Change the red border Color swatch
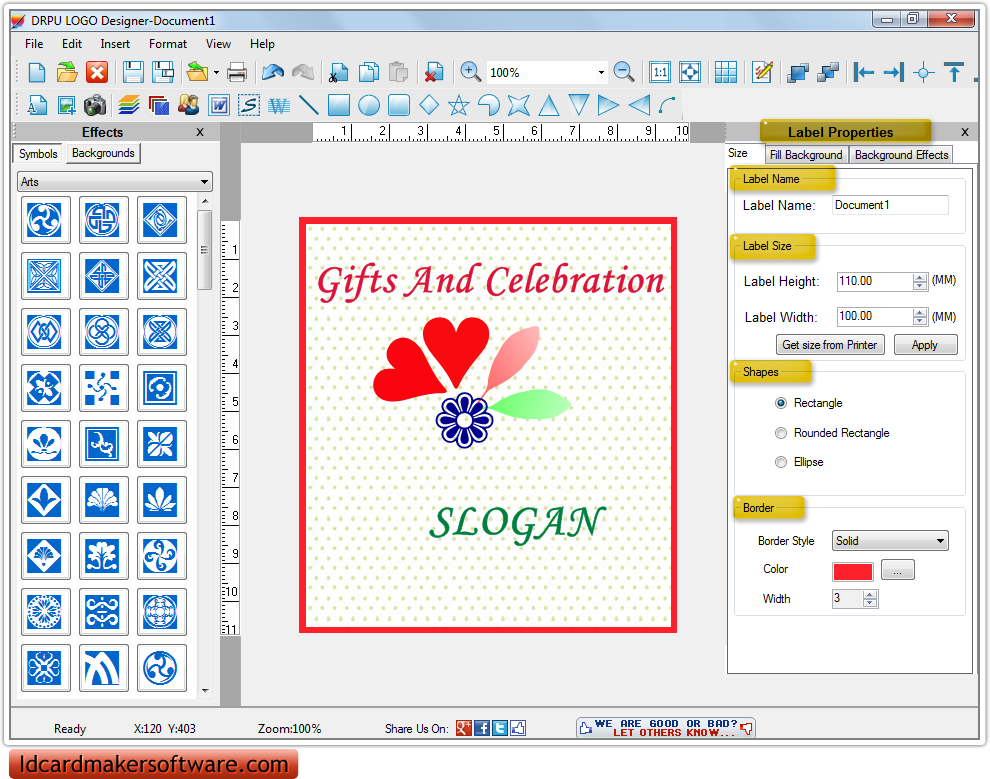The height and width of the screenshot is (779, 990). [x=852, y=570]
